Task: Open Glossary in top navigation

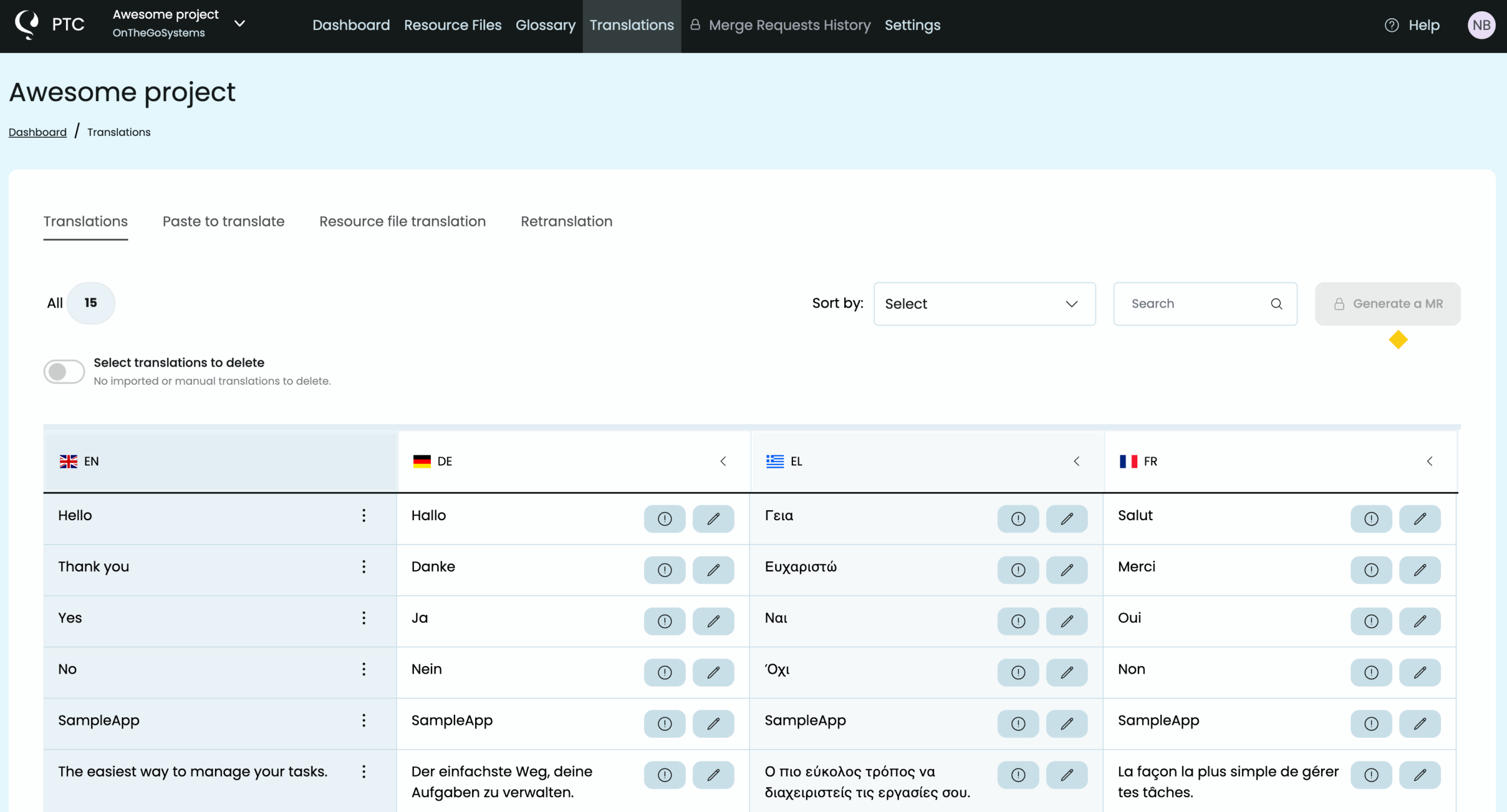Action: [545, 25]
